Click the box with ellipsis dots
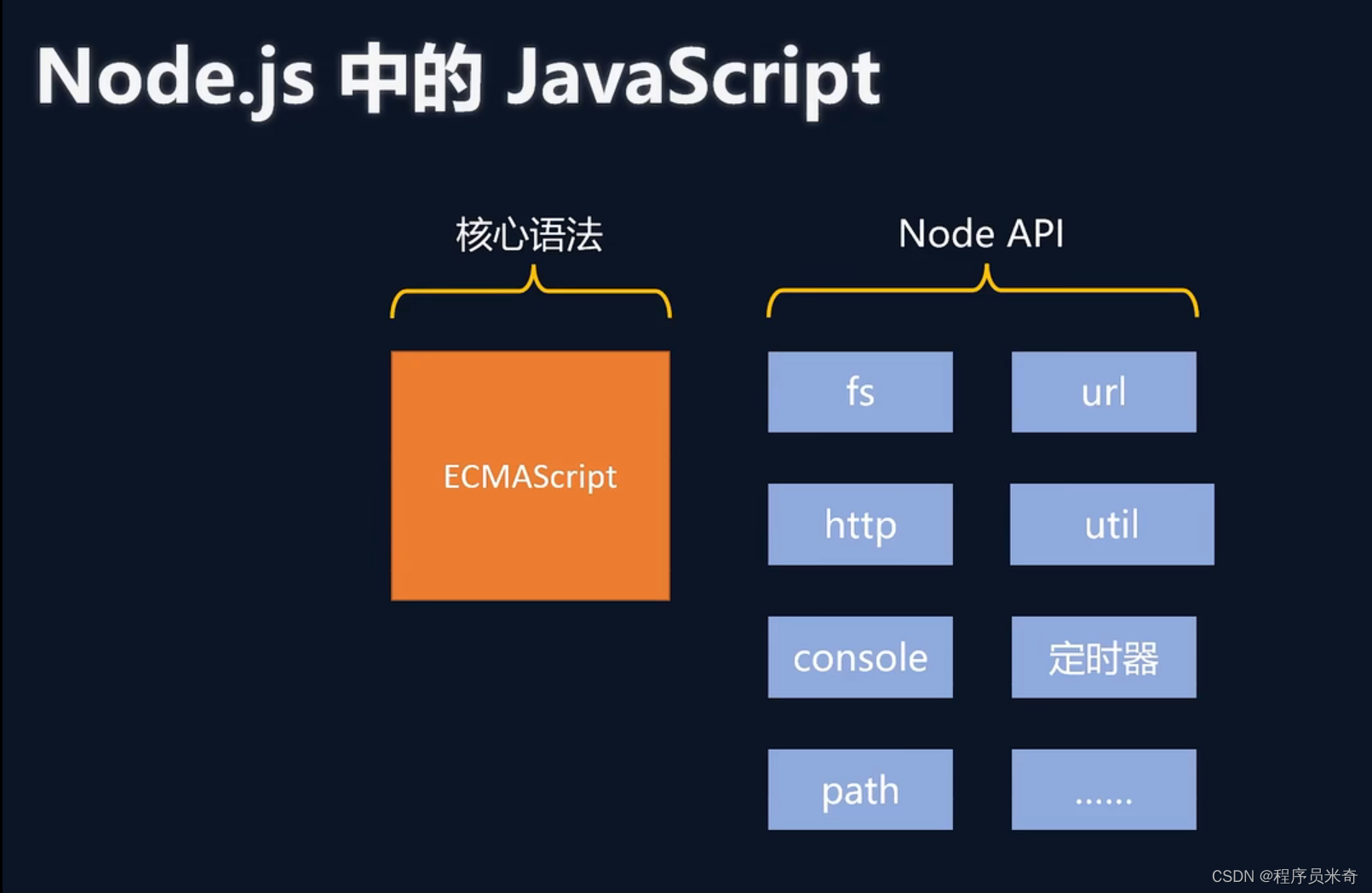 click(1104, 789)
